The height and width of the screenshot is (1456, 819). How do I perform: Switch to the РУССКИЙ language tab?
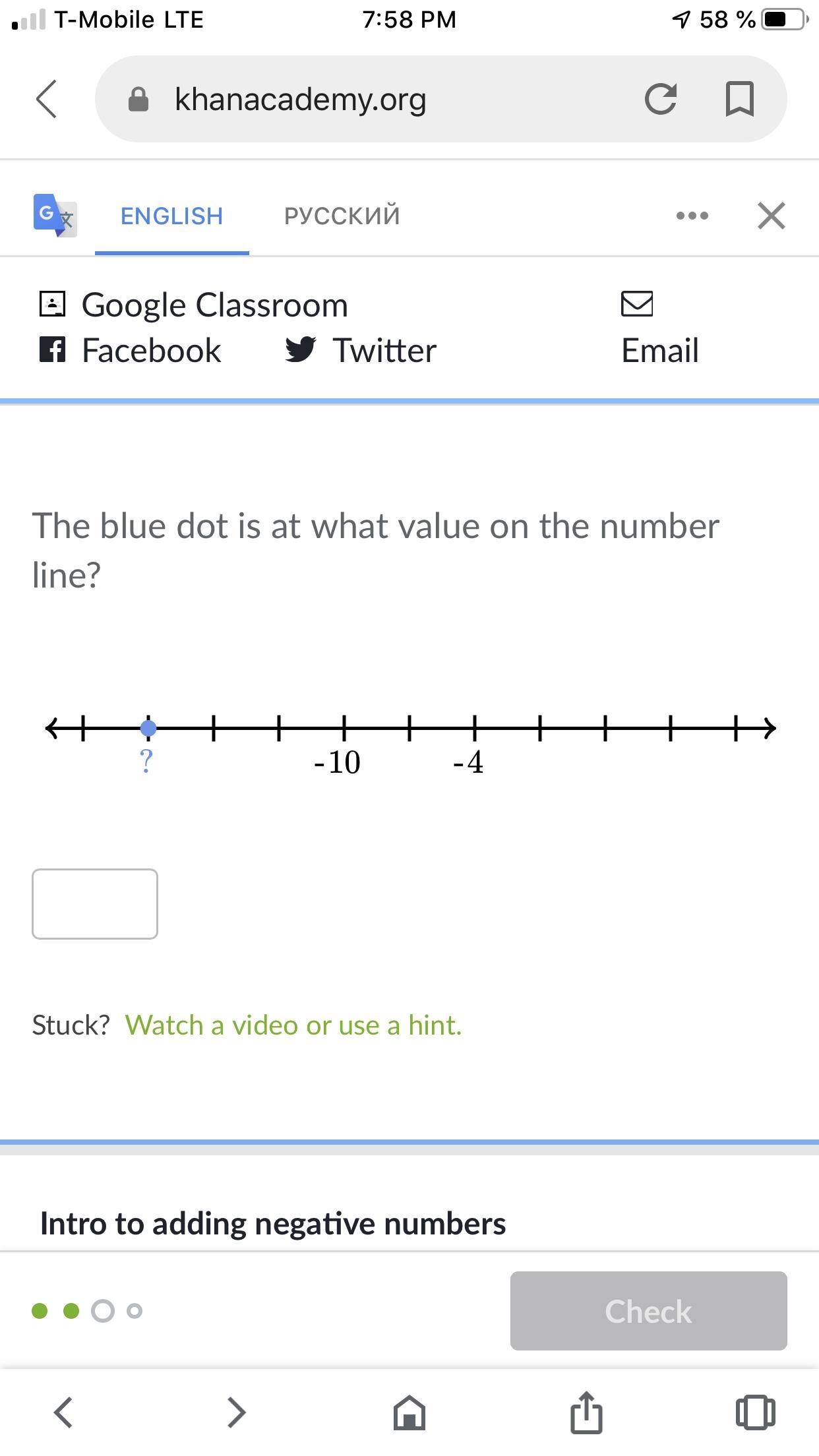coord(342,216)
